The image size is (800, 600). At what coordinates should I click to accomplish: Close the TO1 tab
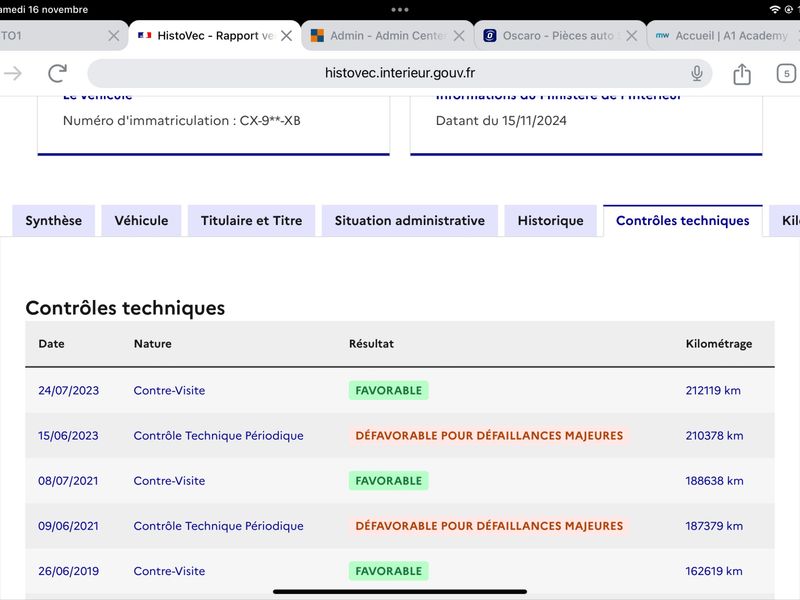(114, 36)
